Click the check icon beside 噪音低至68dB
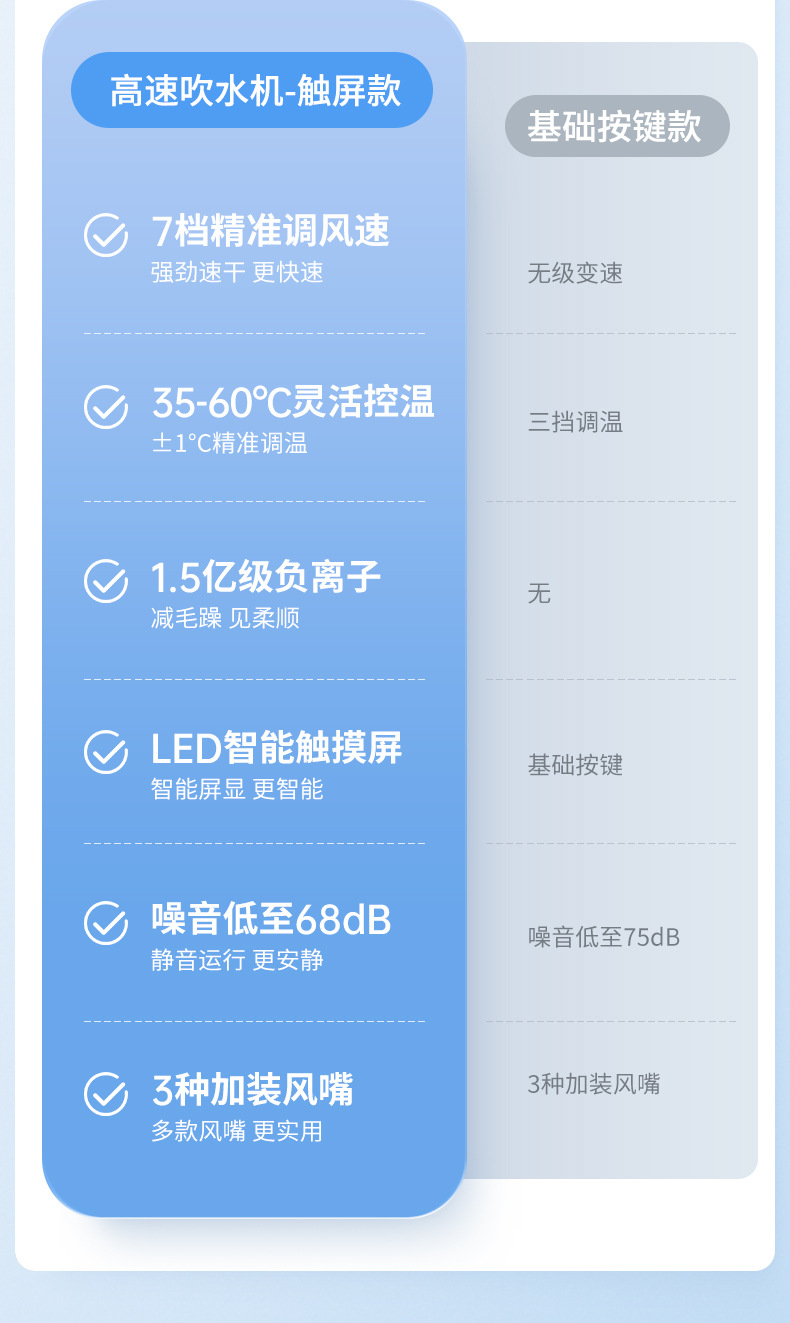The image size is (790, 1323). click(x=105, y=923)
